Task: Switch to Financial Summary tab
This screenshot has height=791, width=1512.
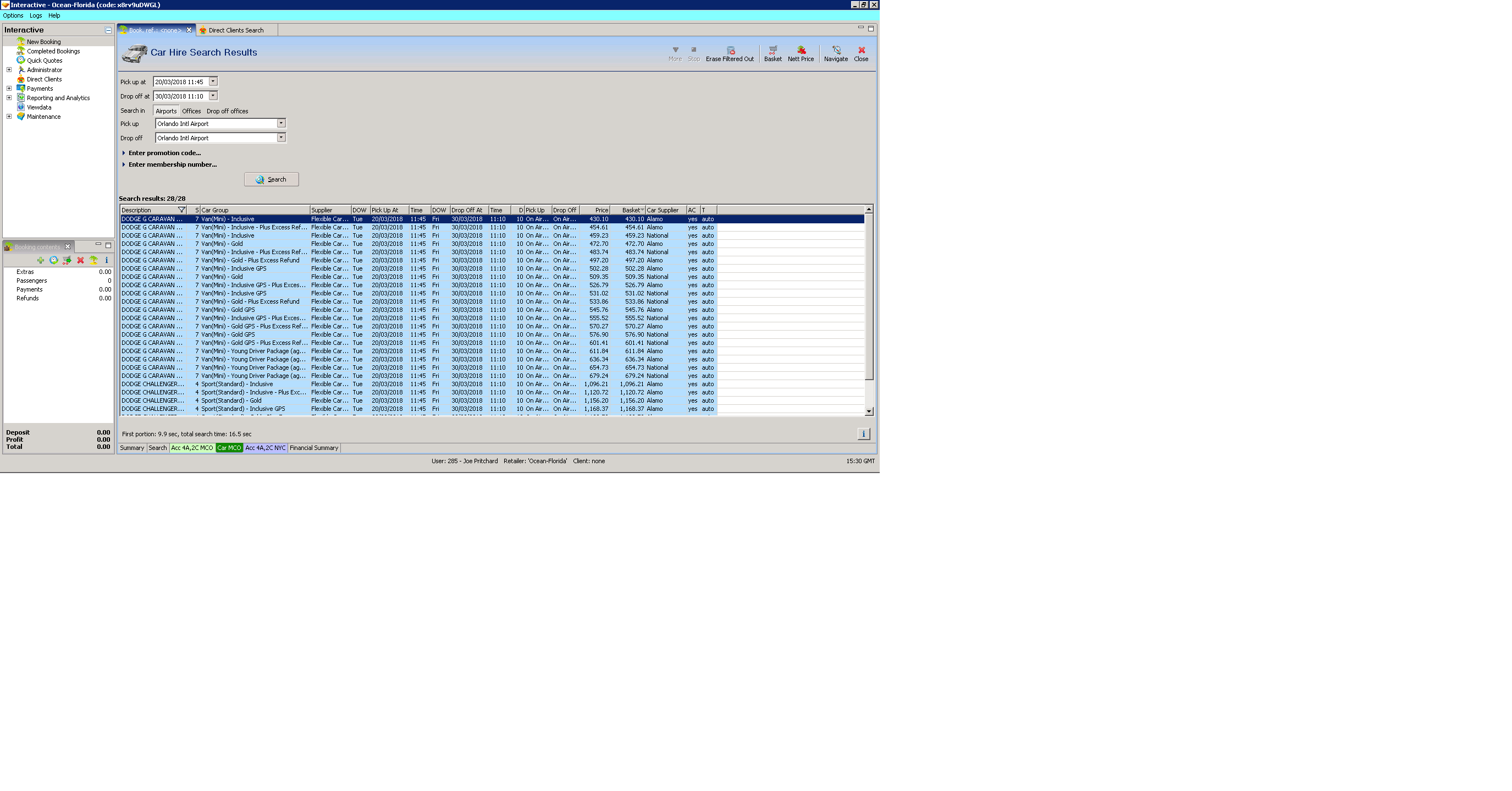Action: coord(313,448)
